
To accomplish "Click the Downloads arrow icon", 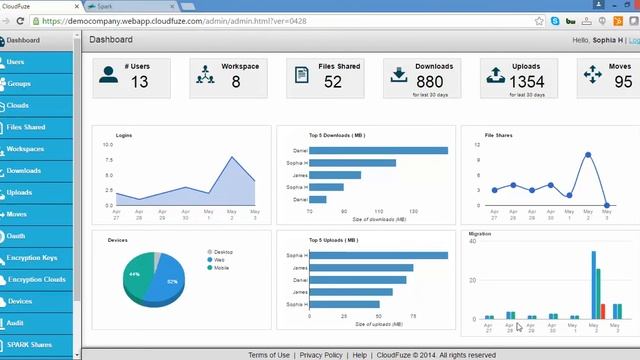I will point(399,75).
